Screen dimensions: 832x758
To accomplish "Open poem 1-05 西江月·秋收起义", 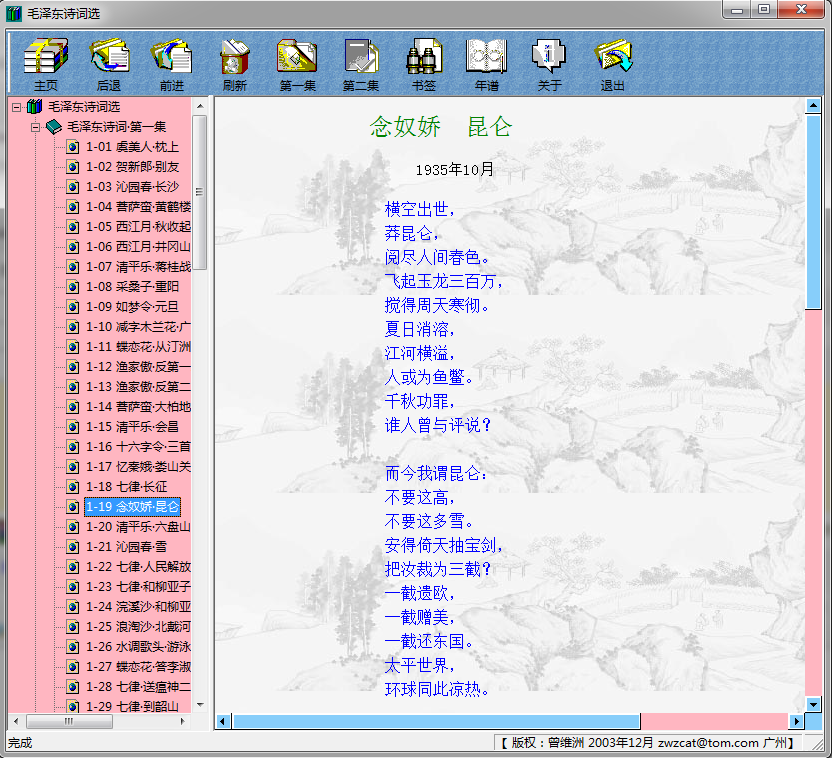I will (x=138, y=227).
